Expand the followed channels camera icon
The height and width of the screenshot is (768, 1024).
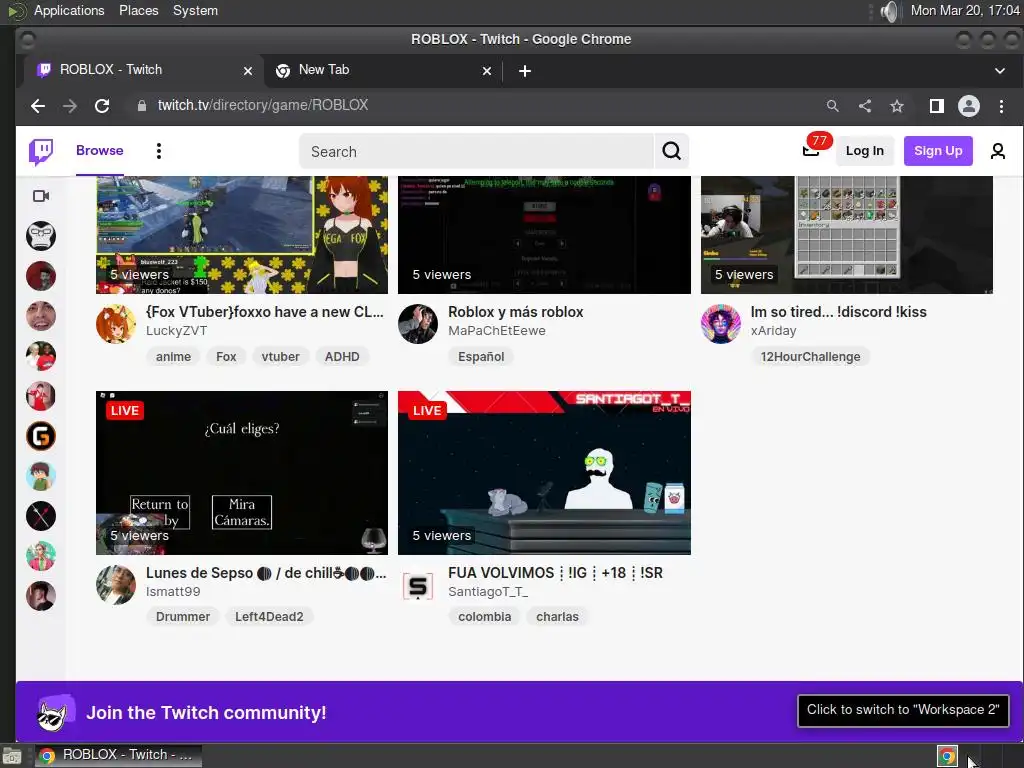point(40,196)
